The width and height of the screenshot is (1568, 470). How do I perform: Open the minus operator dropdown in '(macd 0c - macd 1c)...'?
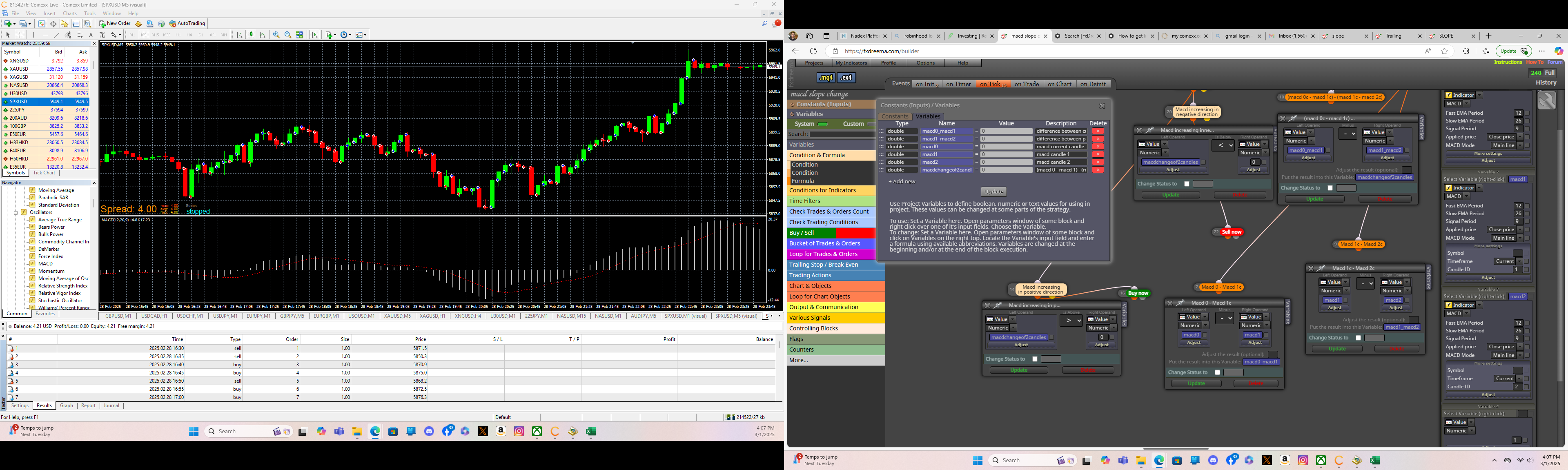click(1347, 134)
